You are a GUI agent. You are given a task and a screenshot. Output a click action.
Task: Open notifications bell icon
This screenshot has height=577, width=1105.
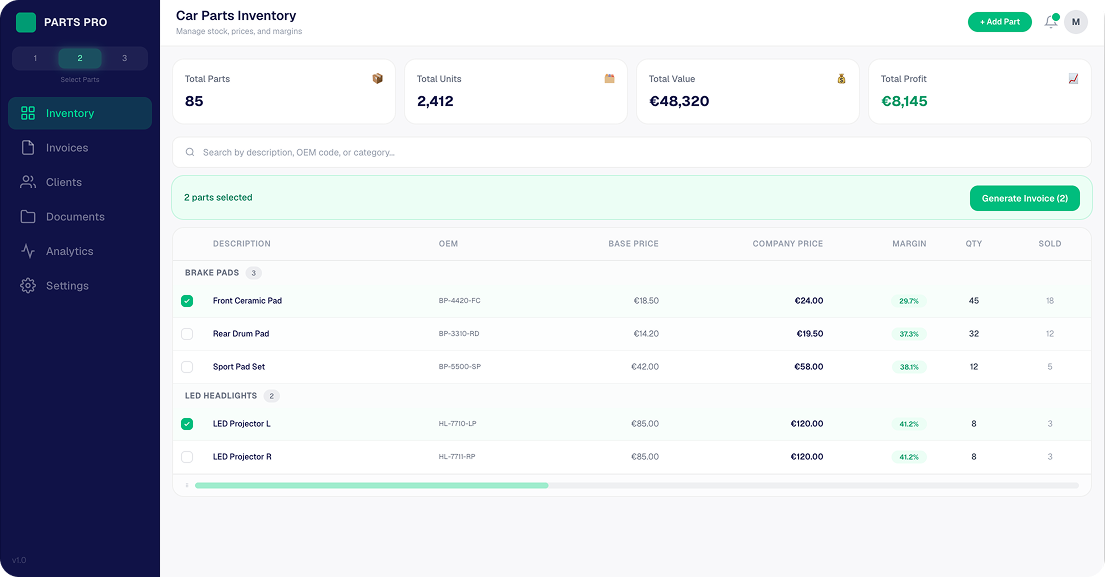click(x=1051, y=22)
